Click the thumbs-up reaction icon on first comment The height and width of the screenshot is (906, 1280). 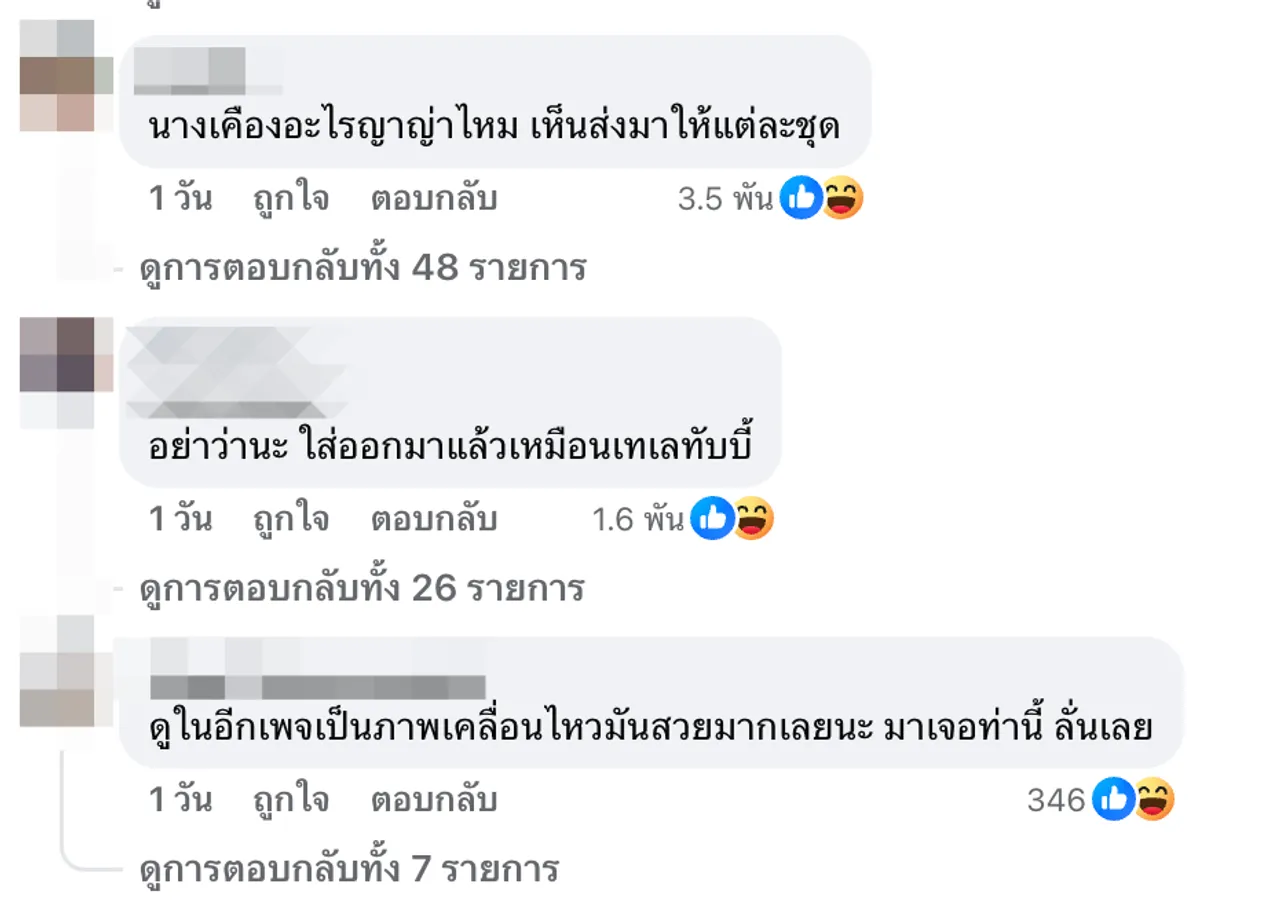coord(801,198)
